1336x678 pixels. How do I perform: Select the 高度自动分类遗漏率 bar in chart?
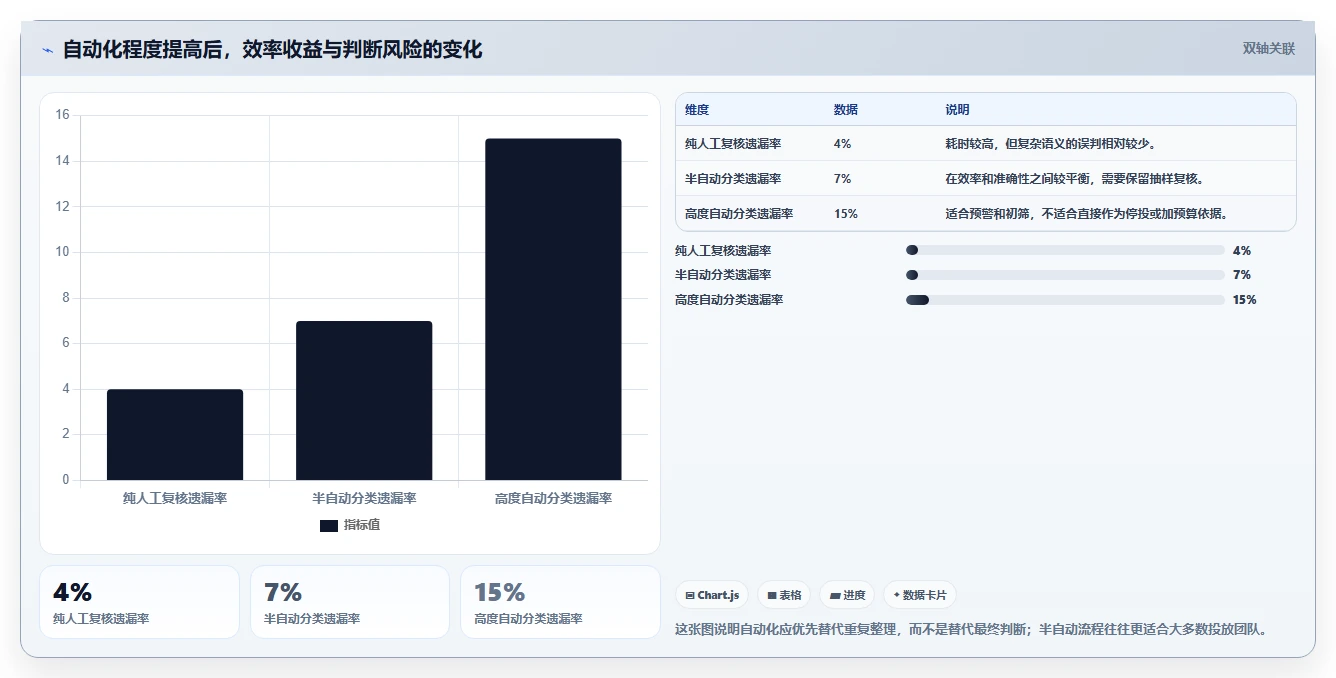coord(553,309)
